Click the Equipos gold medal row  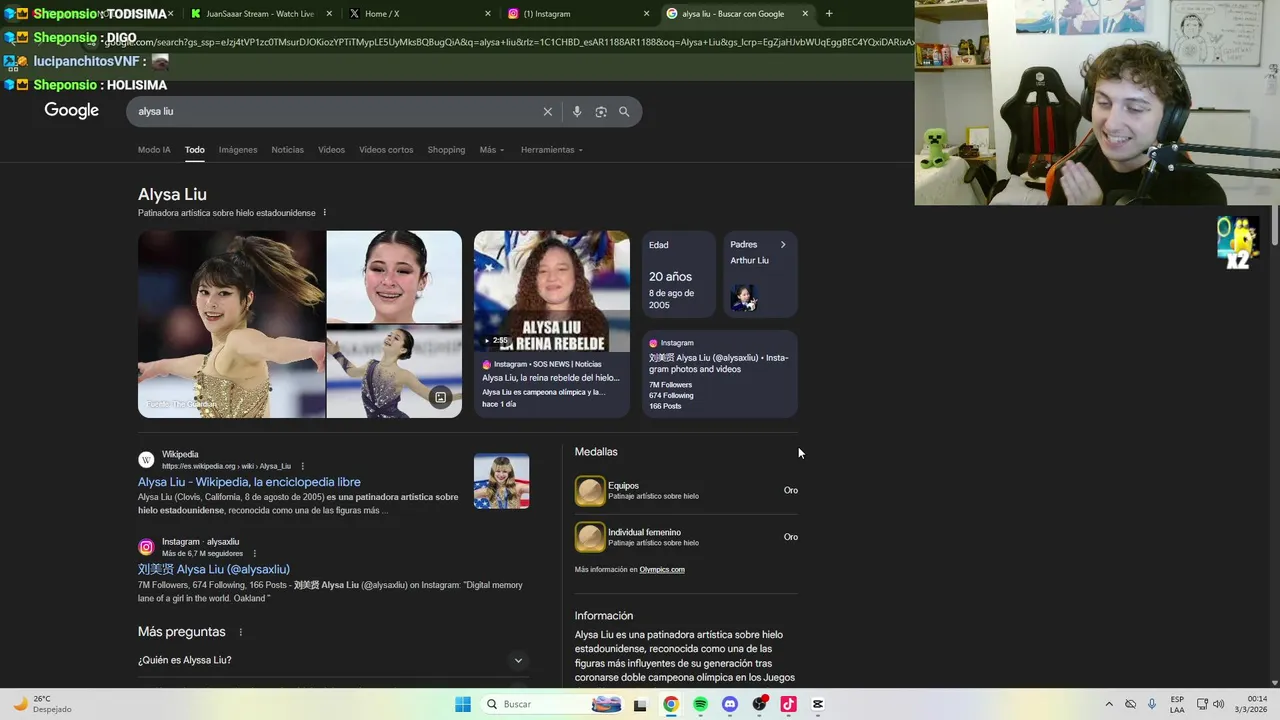point(686,491)
